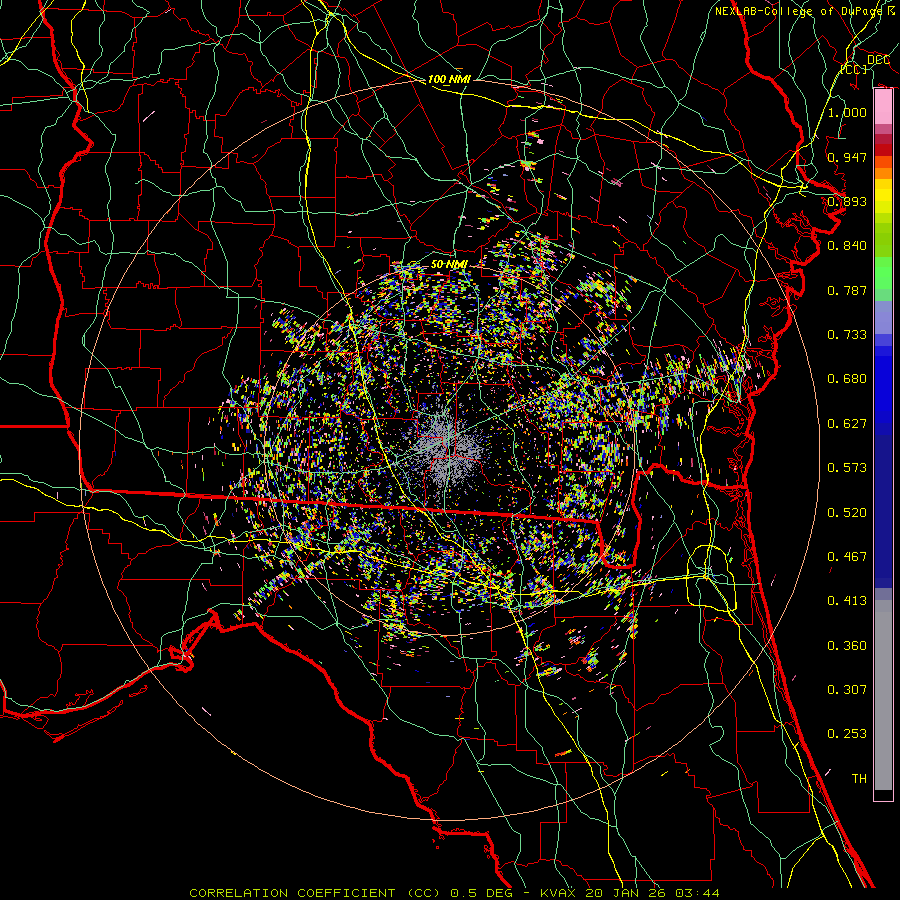Viewport: 900px width, 900px height.
Task: Click the 0.787 scale value
Action: pos(847,290)
